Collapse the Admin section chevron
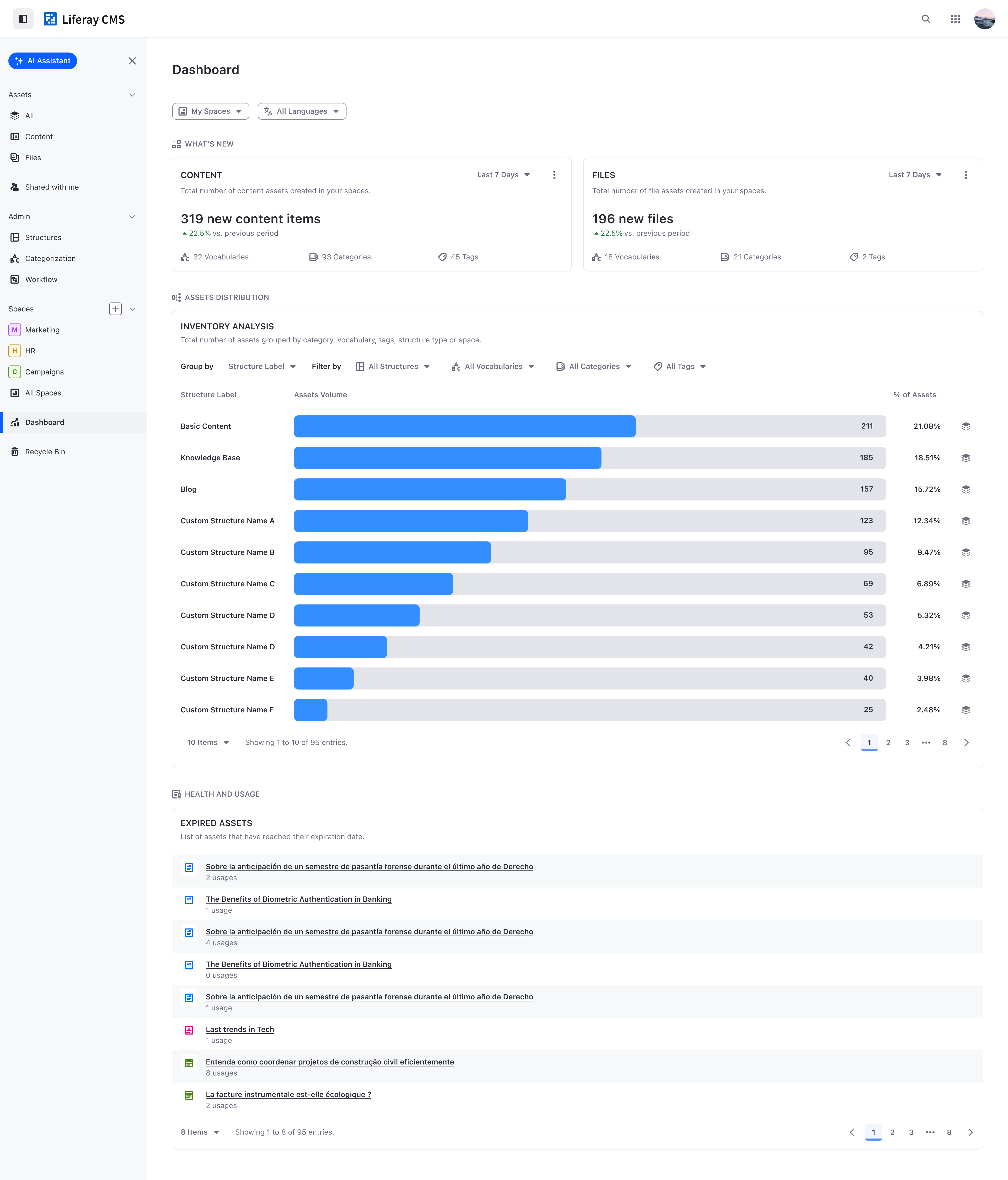1008x1180 pixels. (x=132, y=216)
